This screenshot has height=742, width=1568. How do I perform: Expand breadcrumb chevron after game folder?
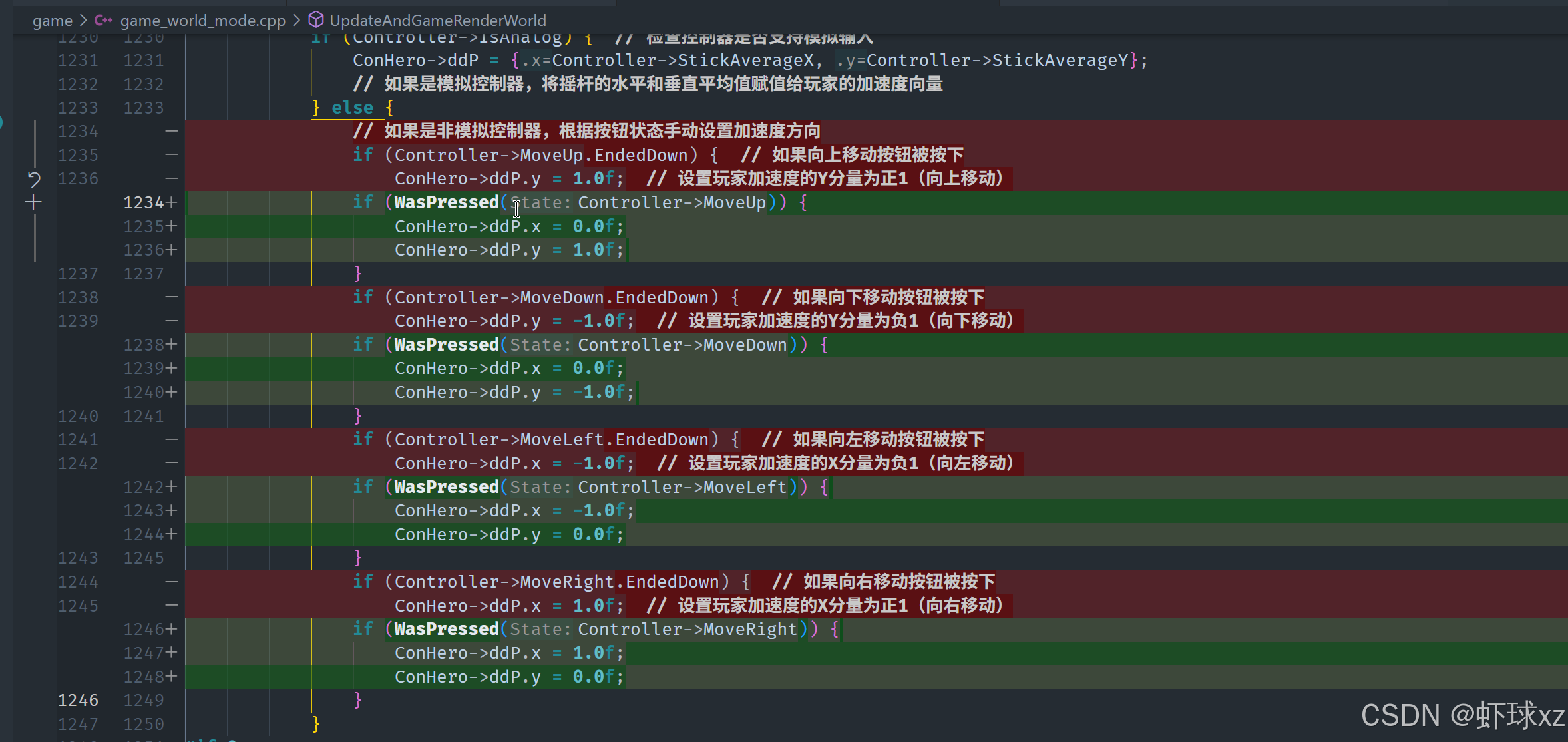click(x=83, y=21)
